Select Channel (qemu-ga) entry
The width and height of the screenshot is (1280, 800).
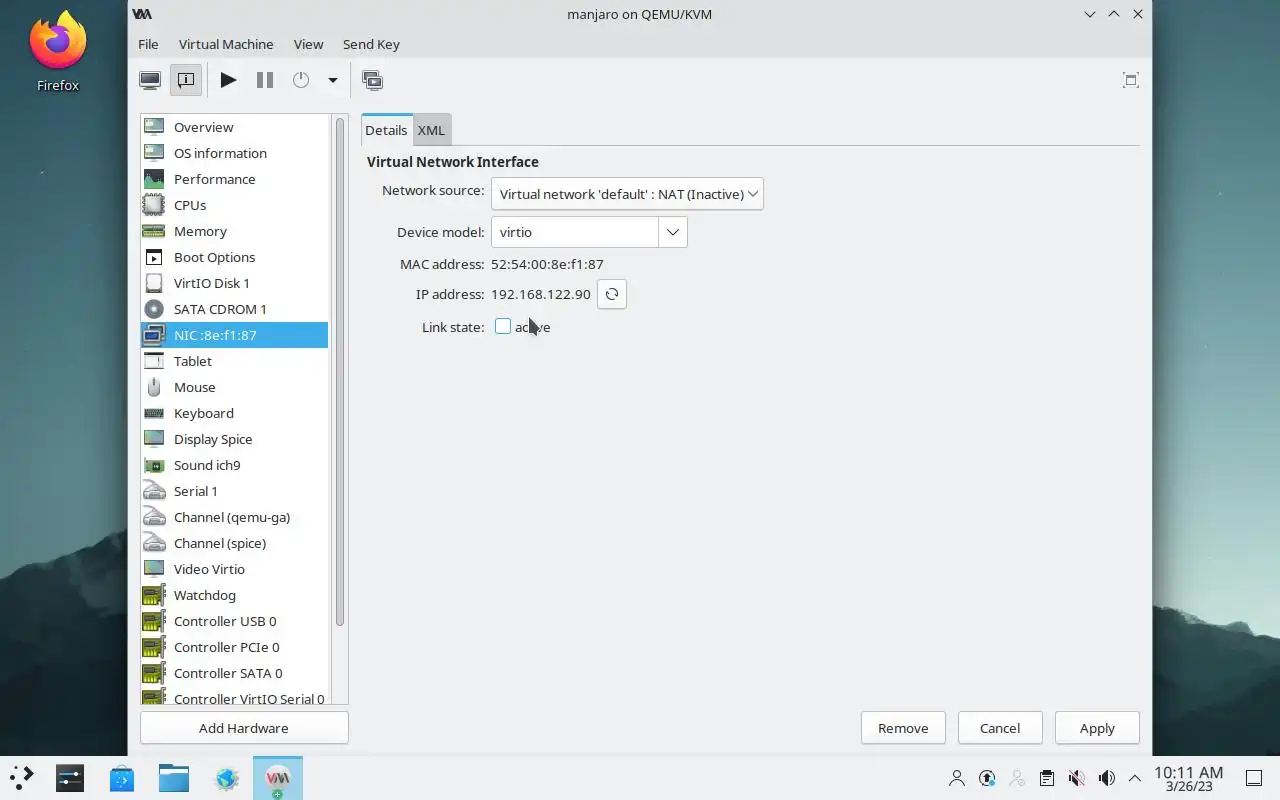(234, 517)
